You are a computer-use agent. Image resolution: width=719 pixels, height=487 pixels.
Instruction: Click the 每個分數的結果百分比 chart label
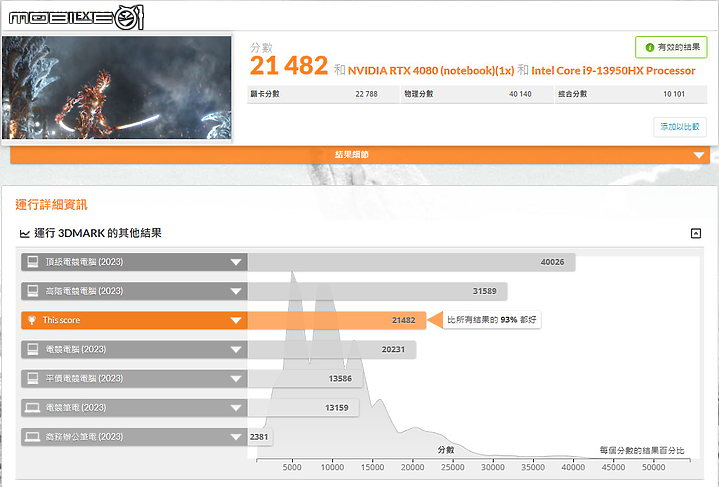(642, 450)
